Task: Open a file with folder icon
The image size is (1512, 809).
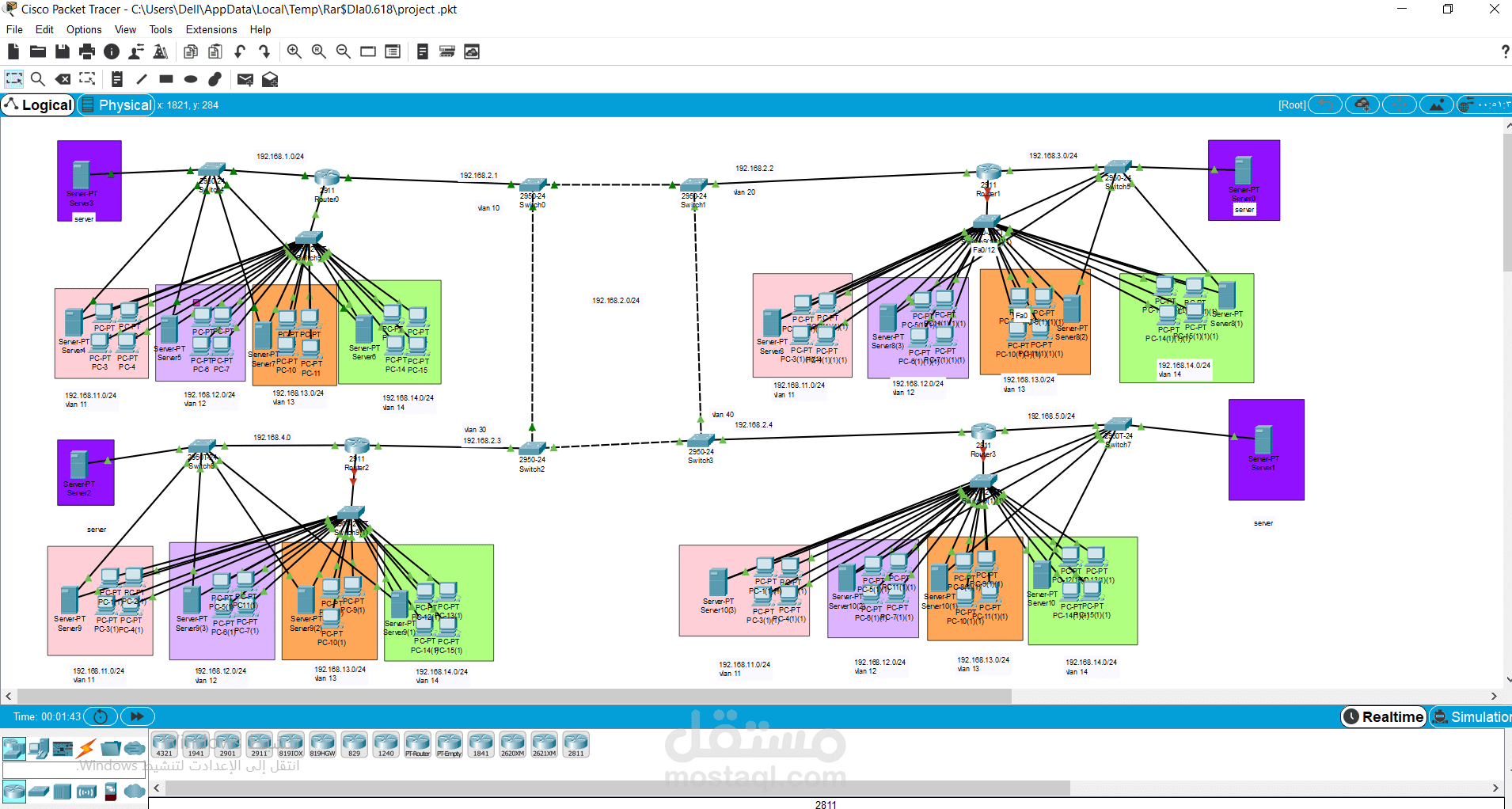Action: point(37,51)
